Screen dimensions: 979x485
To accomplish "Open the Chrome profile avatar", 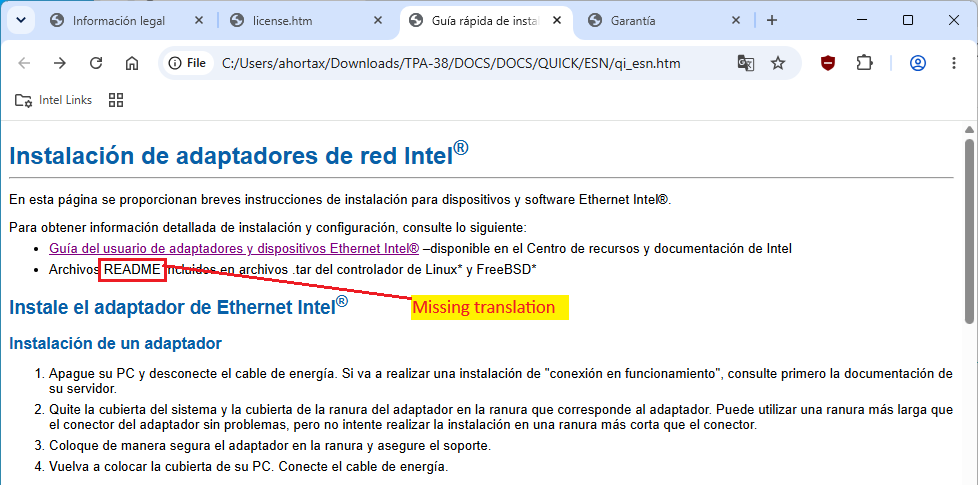I will (x=917, y=63).
